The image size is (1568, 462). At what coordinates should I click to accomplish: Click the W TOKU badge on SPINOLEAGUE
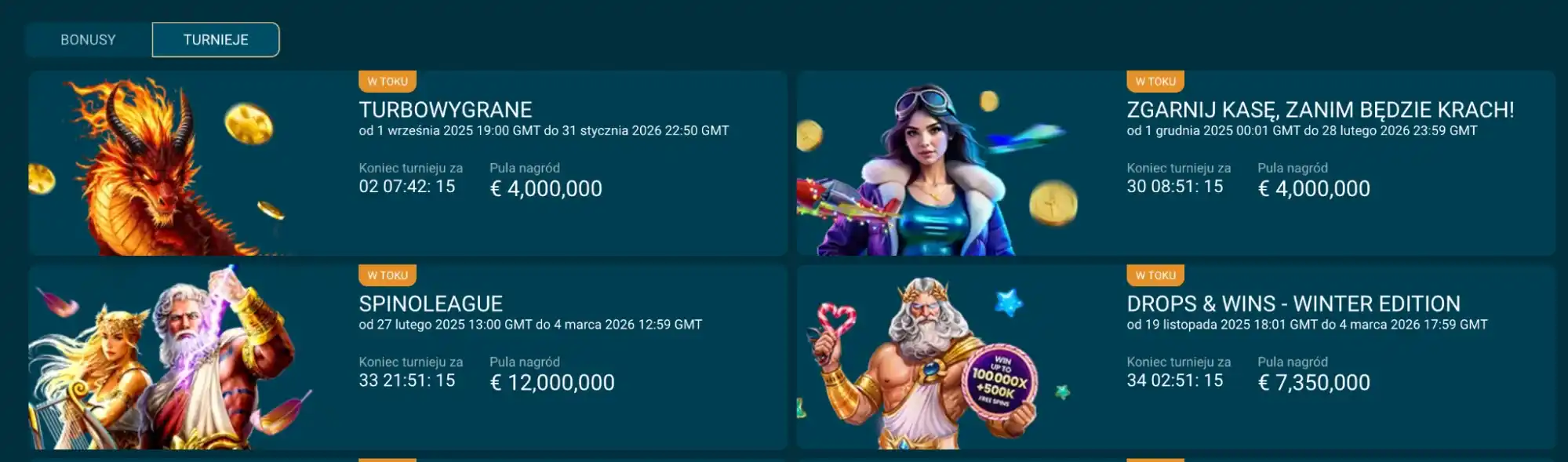click(387, 275)
